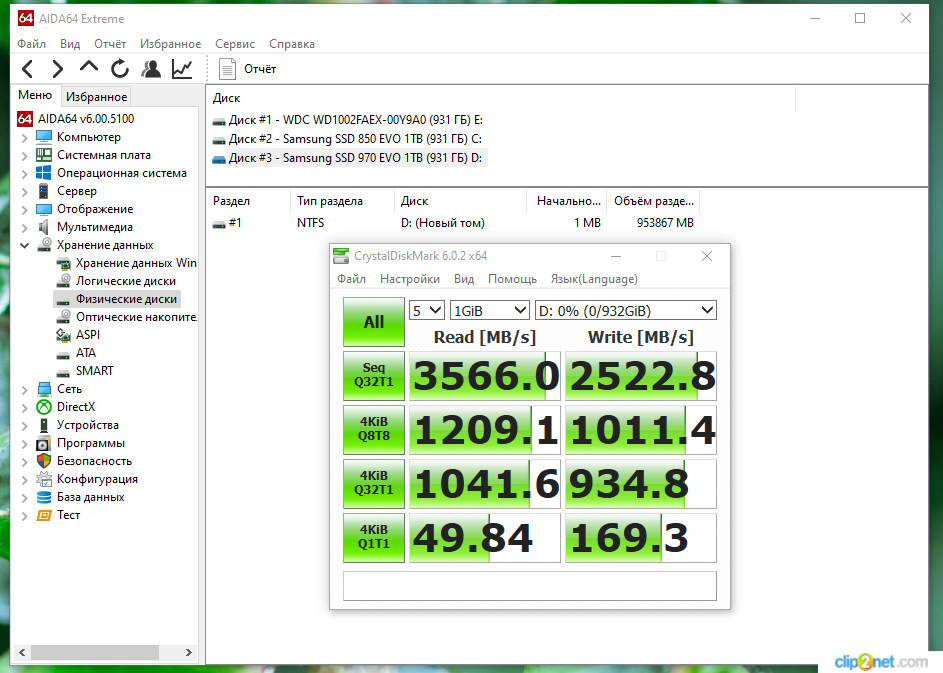
Task: Go back with the left arrow icon
Action: point(27,69)
